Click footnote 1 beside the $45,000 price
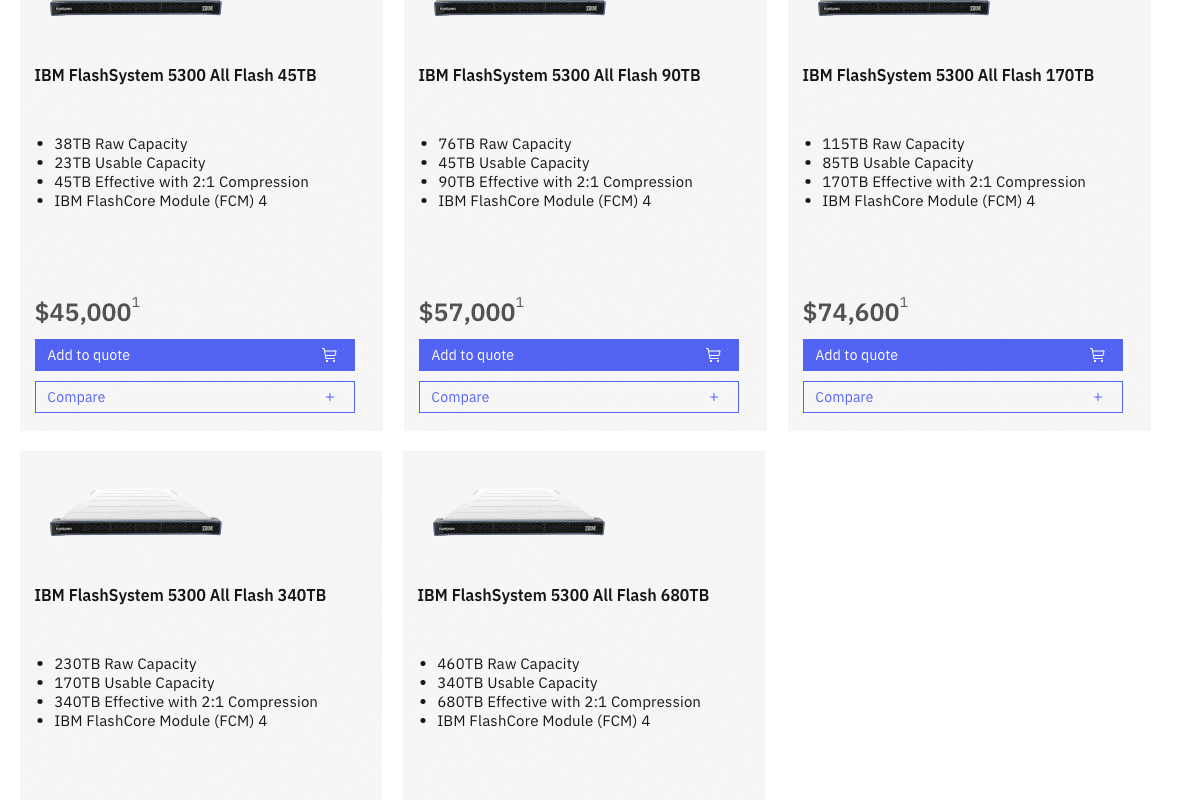Viewport: 1183px width, 800px height. 136,303
